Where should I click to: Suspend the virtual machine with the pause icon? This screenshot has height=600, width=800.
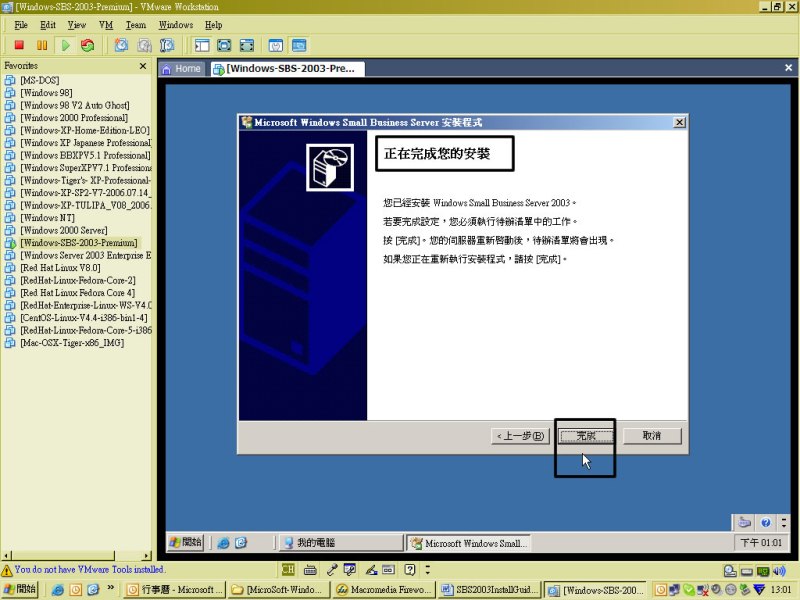click(42, 45)
